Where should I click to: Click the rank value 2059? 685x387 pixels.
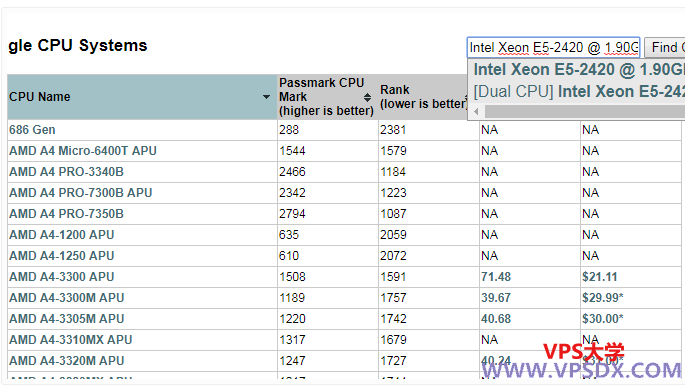click(x=393, y=235)
